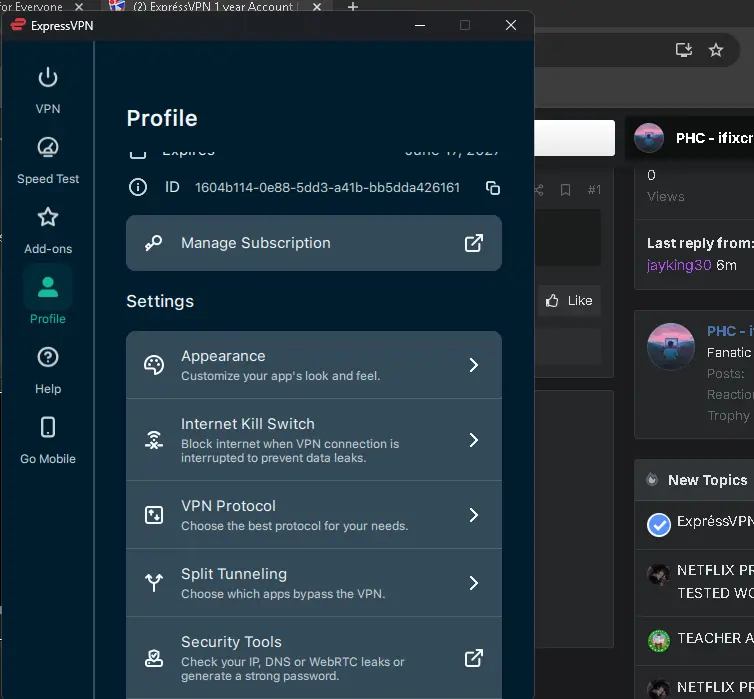Click the Security Tools external link icon
The image size is (754, 699).
(474, 658)
